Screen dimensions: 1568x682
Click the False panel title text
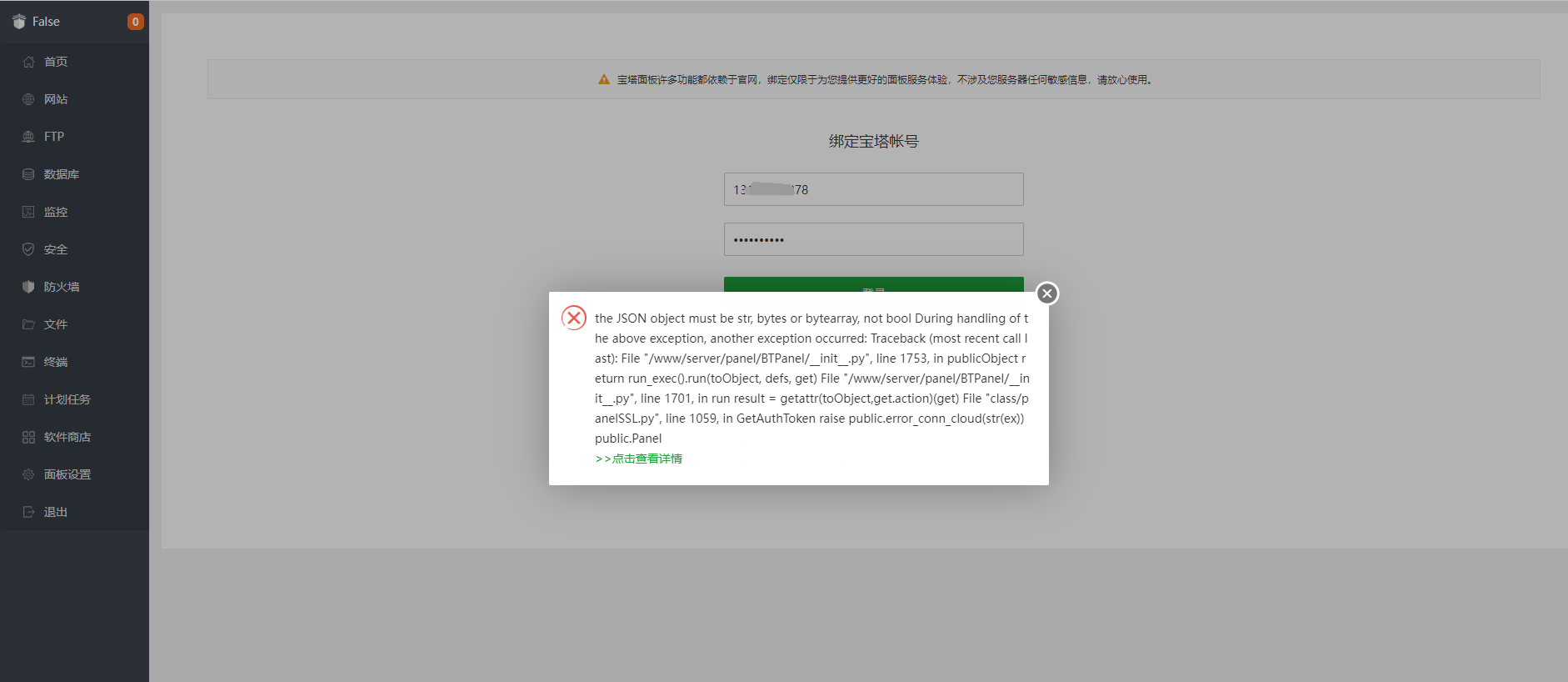[46, 22]
